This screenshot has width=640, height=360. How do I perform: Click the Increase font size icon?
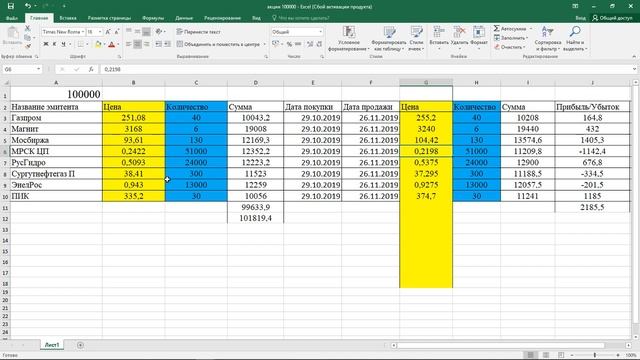(x=108, y=32)
